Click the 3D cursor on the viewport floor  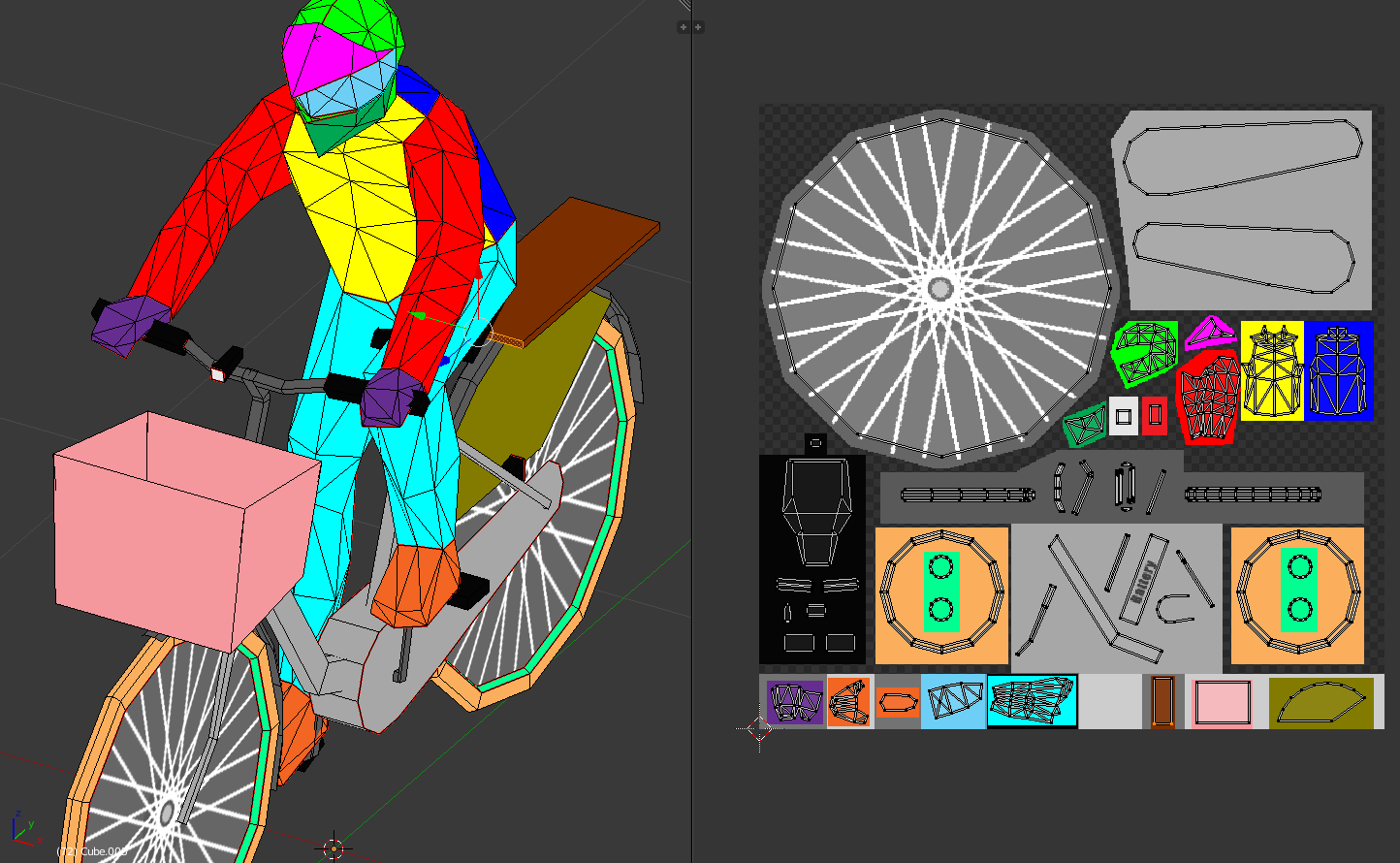[334, 848]
